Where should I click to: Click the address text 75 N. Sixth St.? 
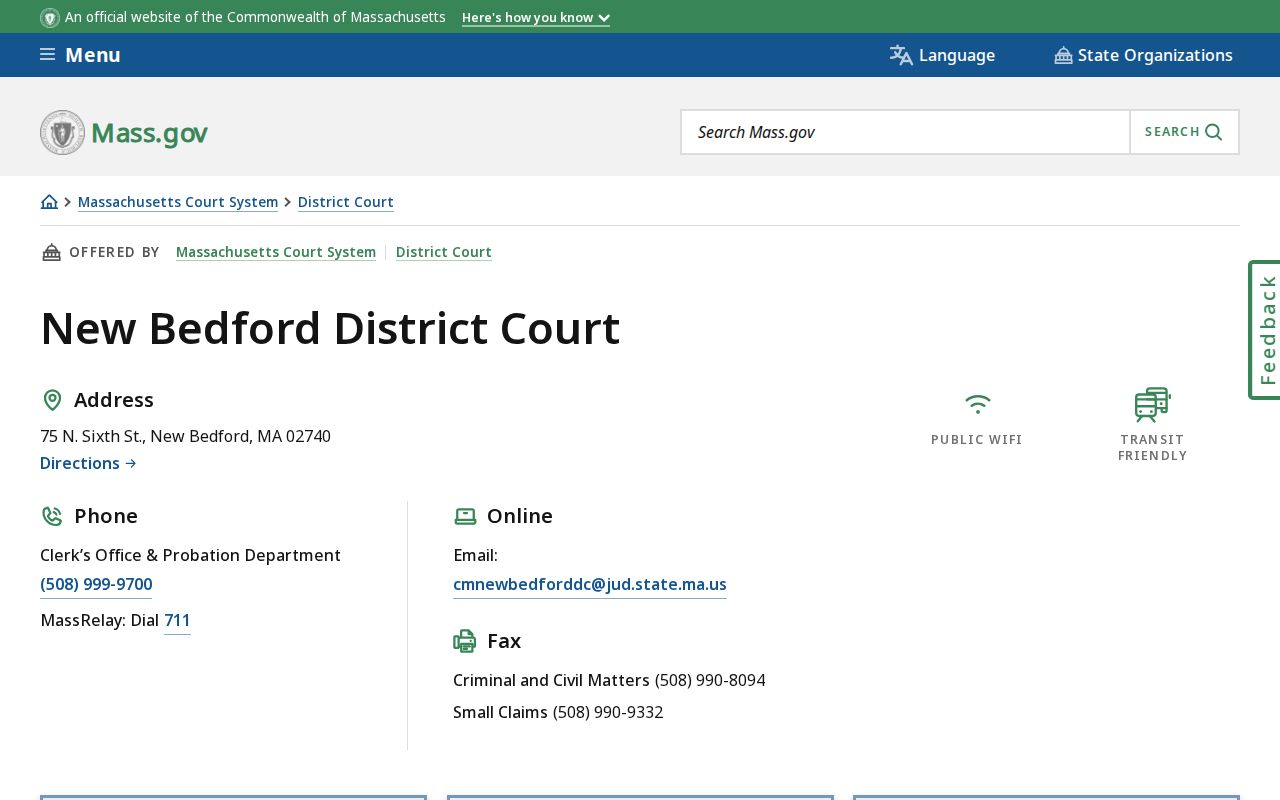click(x=185, y=436)
